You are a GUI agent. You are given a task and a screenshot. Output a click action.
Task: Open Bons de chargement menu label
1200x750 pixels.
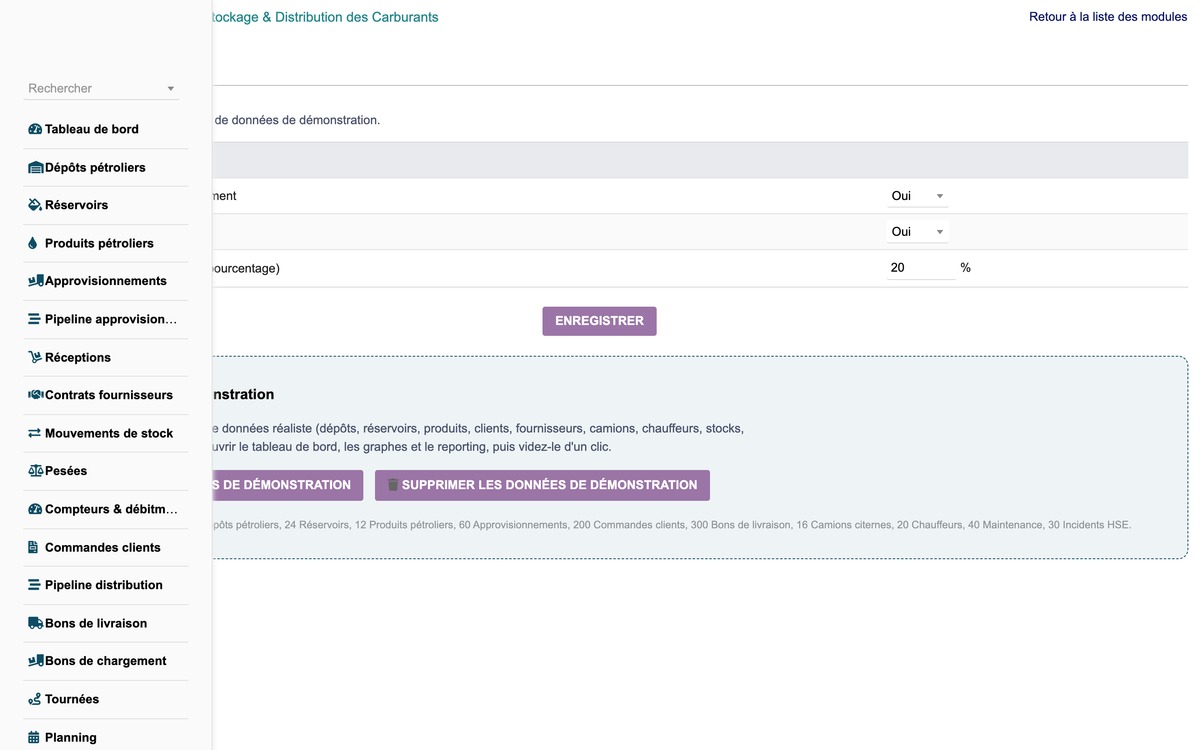click(x=106, y=661)
